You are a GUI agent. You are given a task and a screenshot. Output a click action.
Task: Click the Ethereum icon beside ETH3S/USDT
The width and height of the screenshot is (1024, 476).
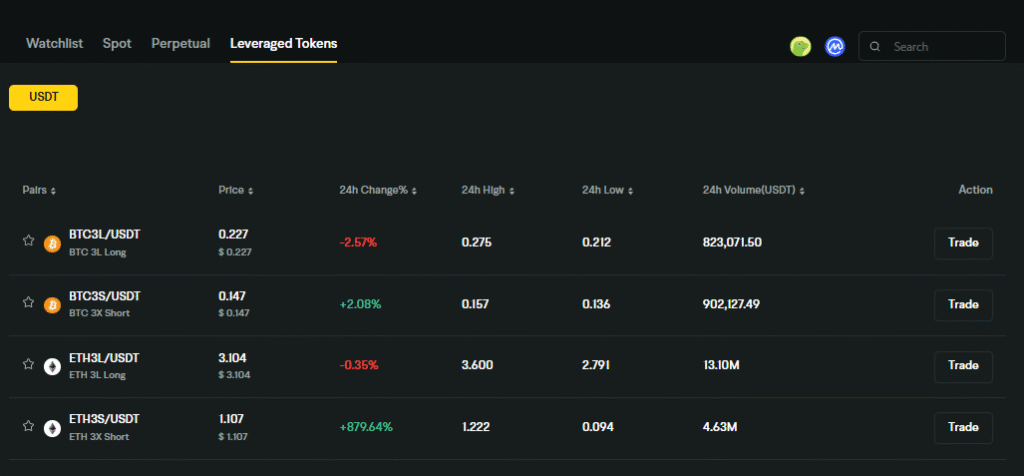[52, 428]
